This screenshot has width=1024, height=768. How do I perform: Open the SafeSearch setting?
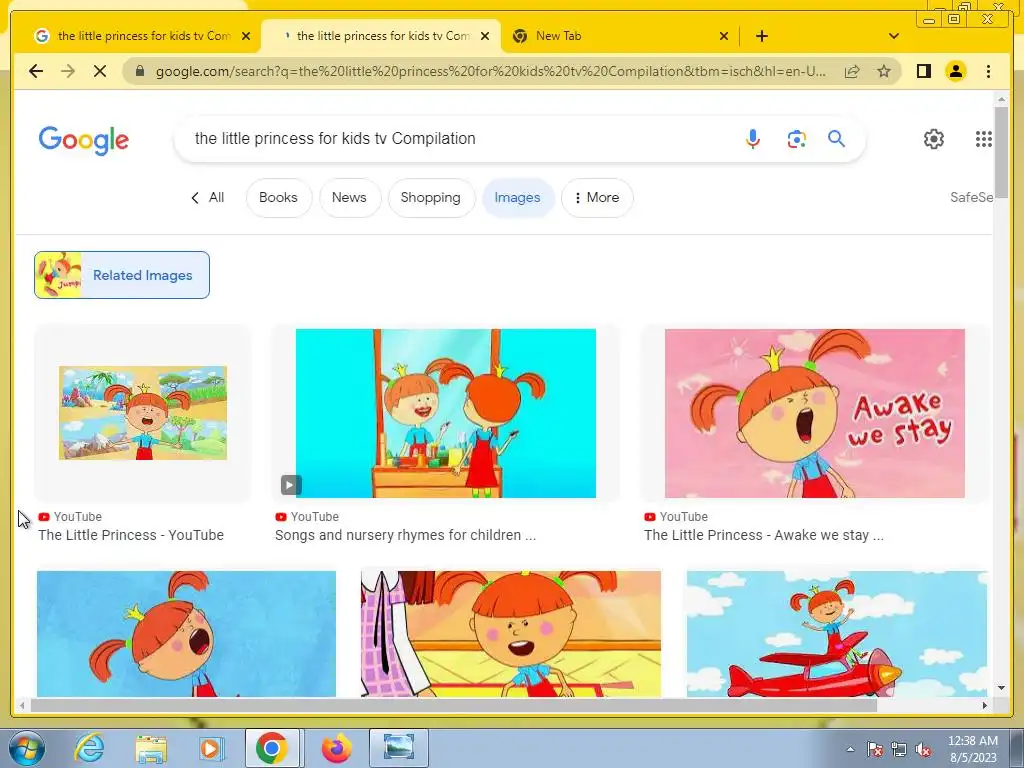pos(971,197)
